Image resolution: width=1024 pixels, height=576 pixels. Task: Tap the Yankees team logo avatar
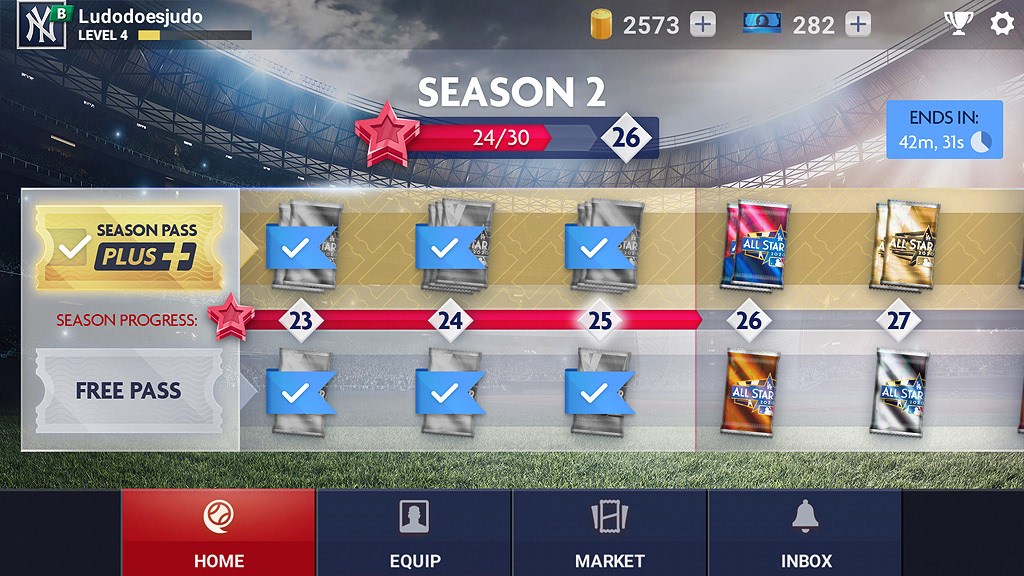pos(42,25)
